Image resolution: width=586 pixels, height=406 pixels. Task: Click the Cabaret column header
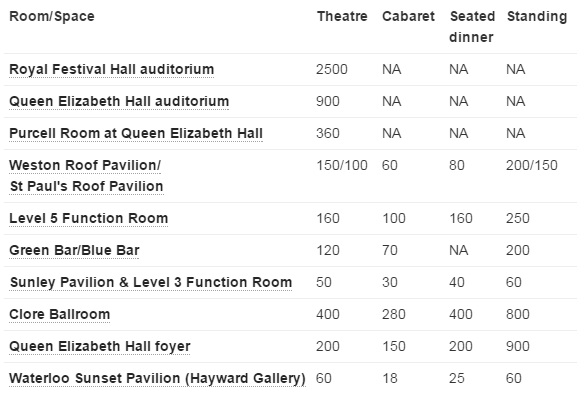click(x=408, y=16)
